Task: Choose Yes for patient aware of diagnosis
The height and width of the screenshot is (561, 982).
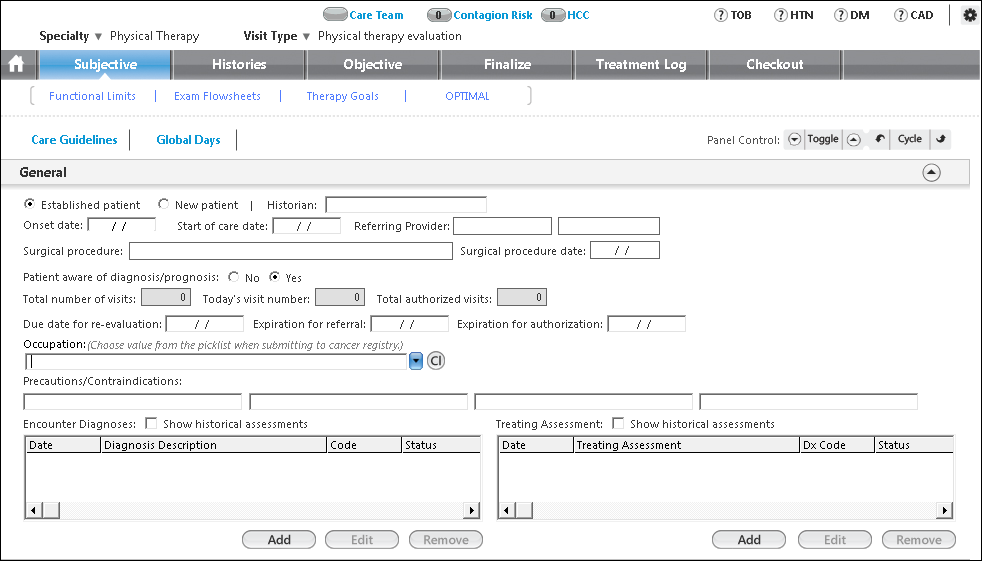Action: pyautogui.click(x=274, y=277)
